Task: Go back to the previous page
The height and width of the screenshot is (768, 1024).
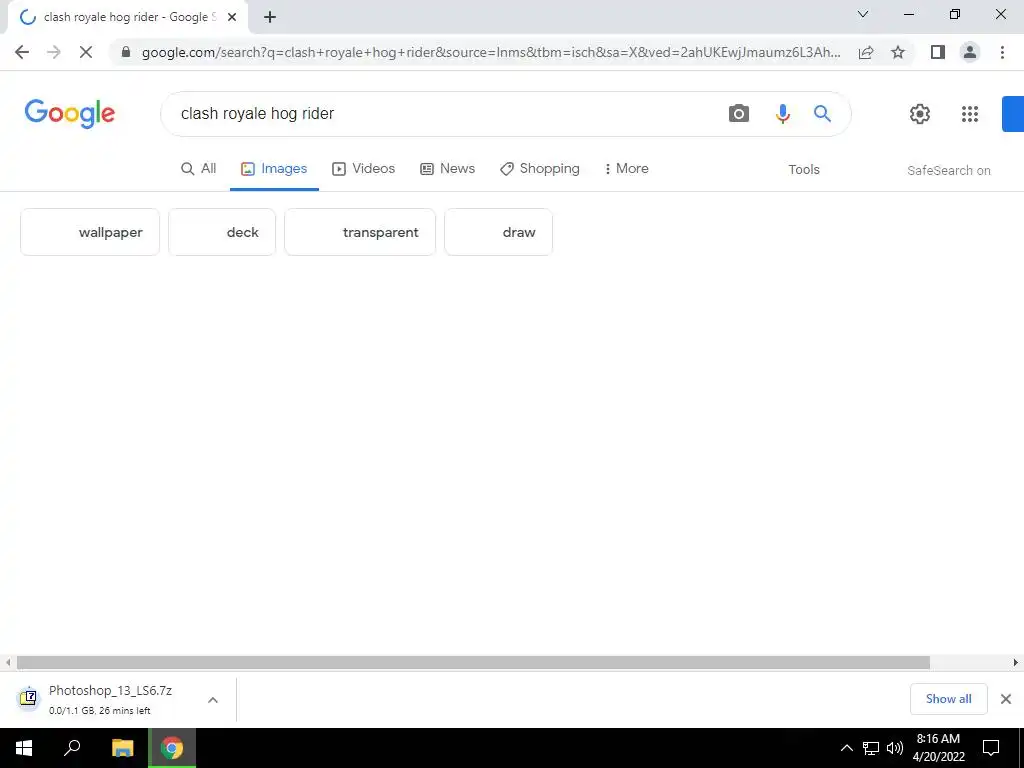Action: coord(22,52)
